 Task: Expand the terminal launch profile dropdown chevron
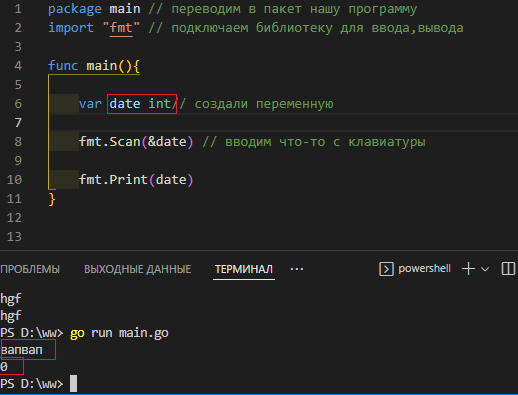[485, 269]
